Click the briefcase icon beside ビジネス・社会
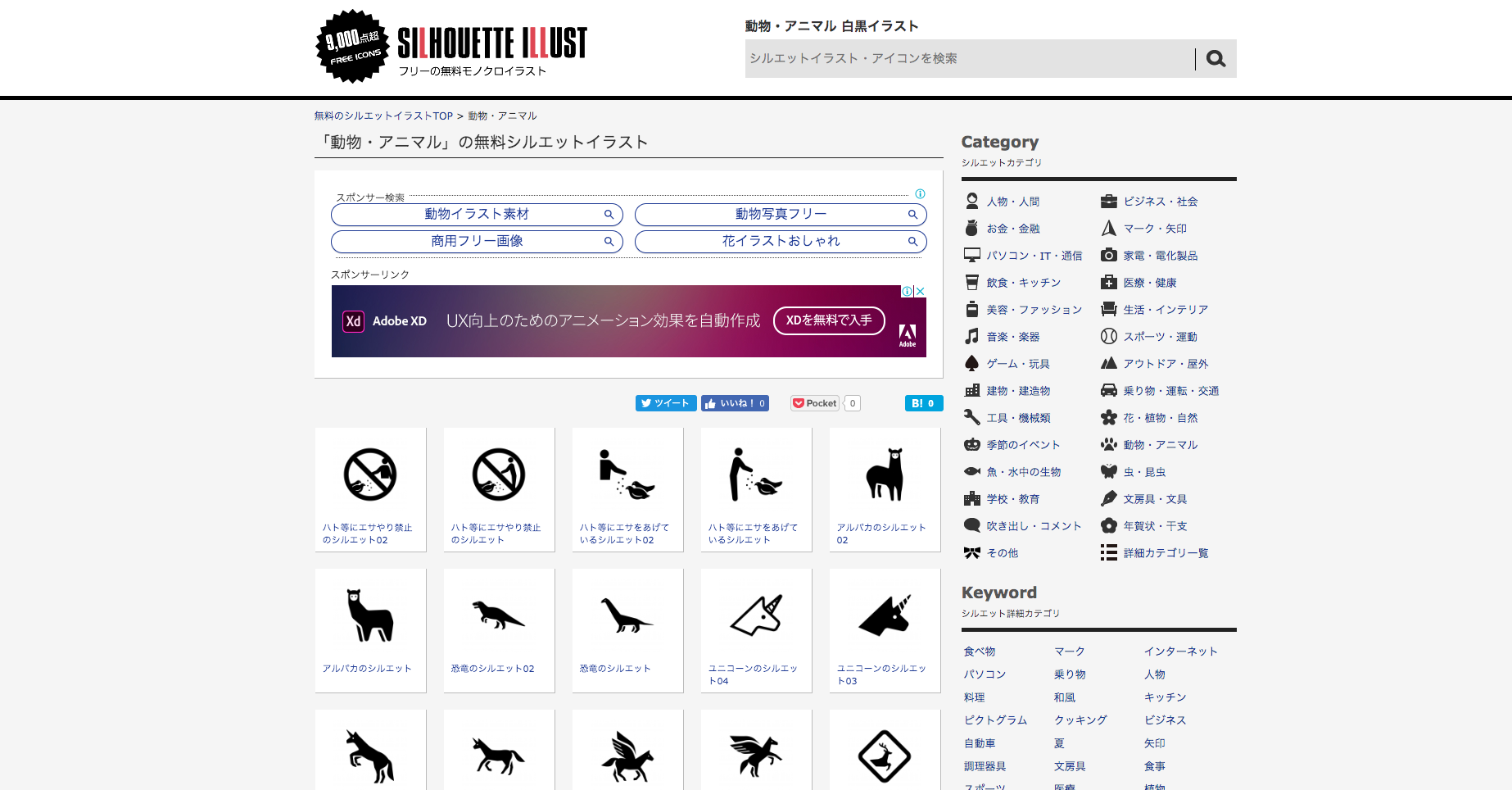The width and height of the screenshot is (1512, 790). click(1109, 201)
